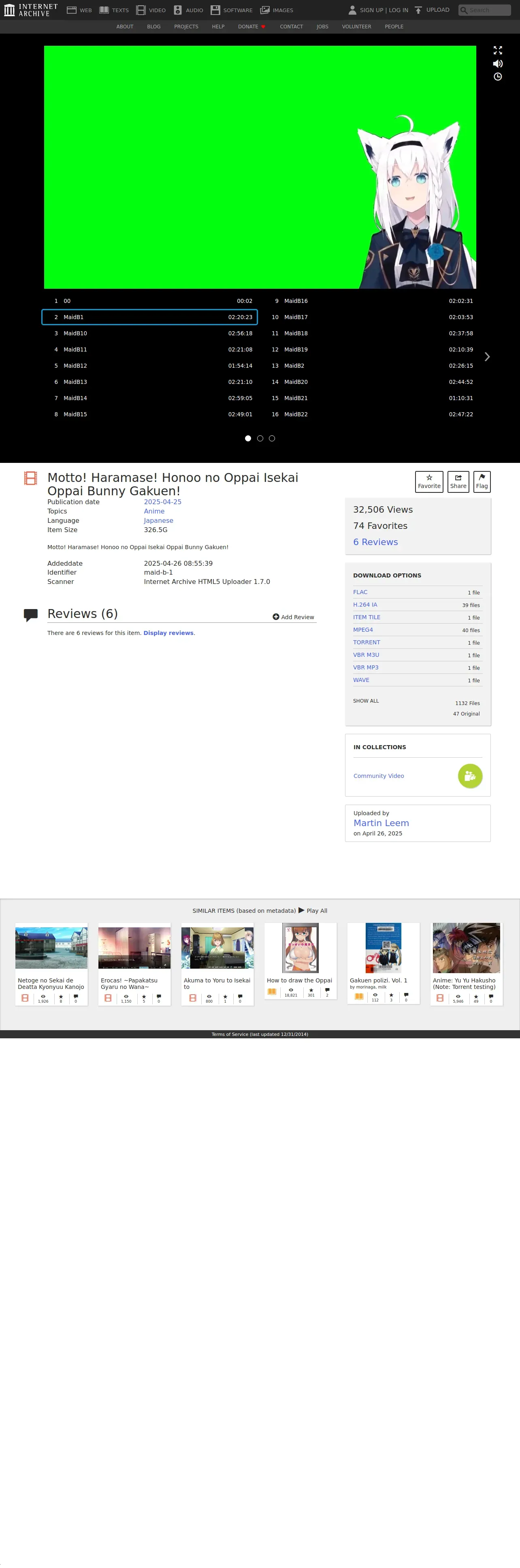Download the WAVE file

tap(361, 680)
